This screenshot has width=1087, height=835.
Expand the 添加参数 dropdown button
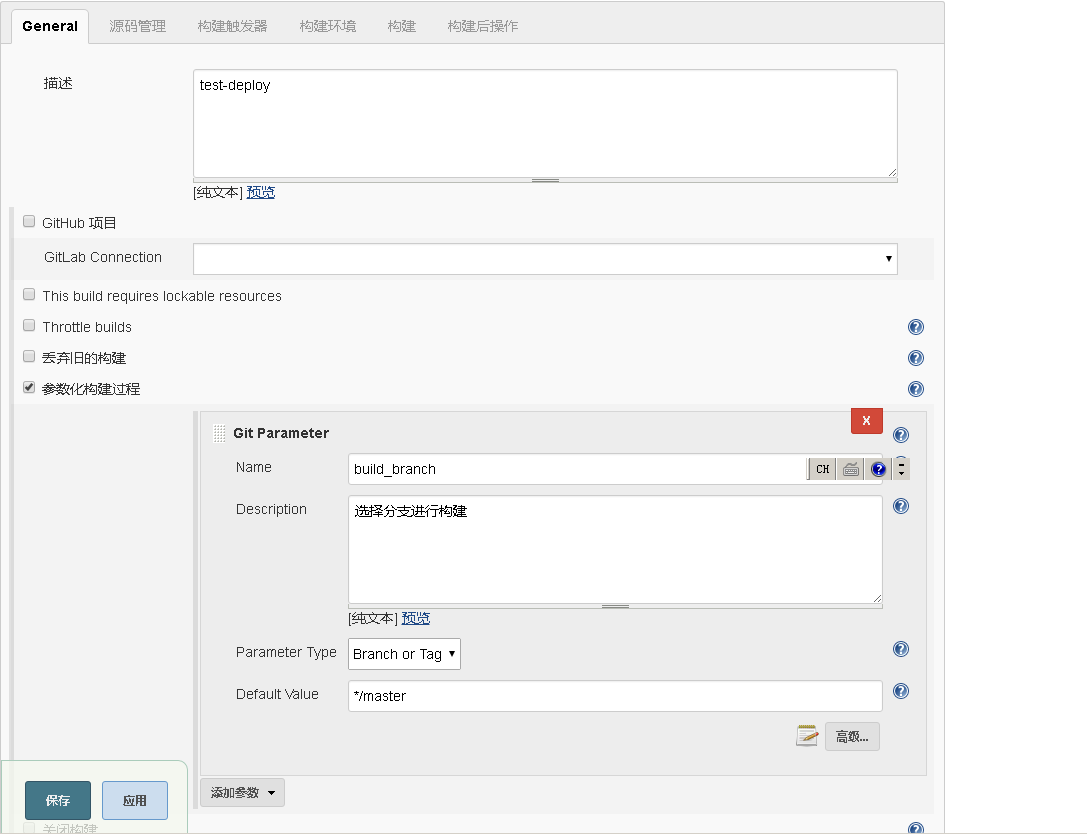point(242,793)
